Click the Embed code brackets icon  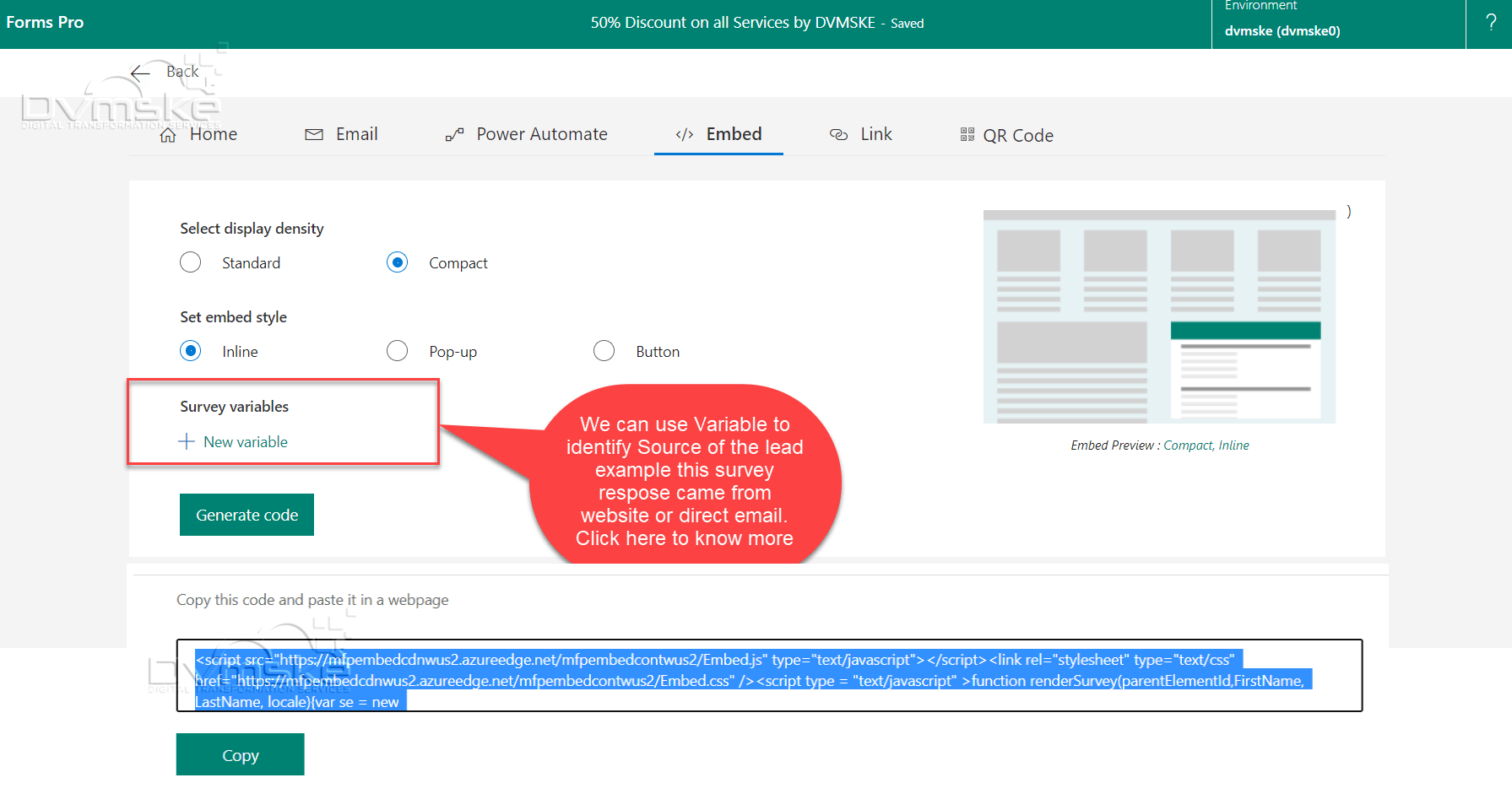coord(685,135)
